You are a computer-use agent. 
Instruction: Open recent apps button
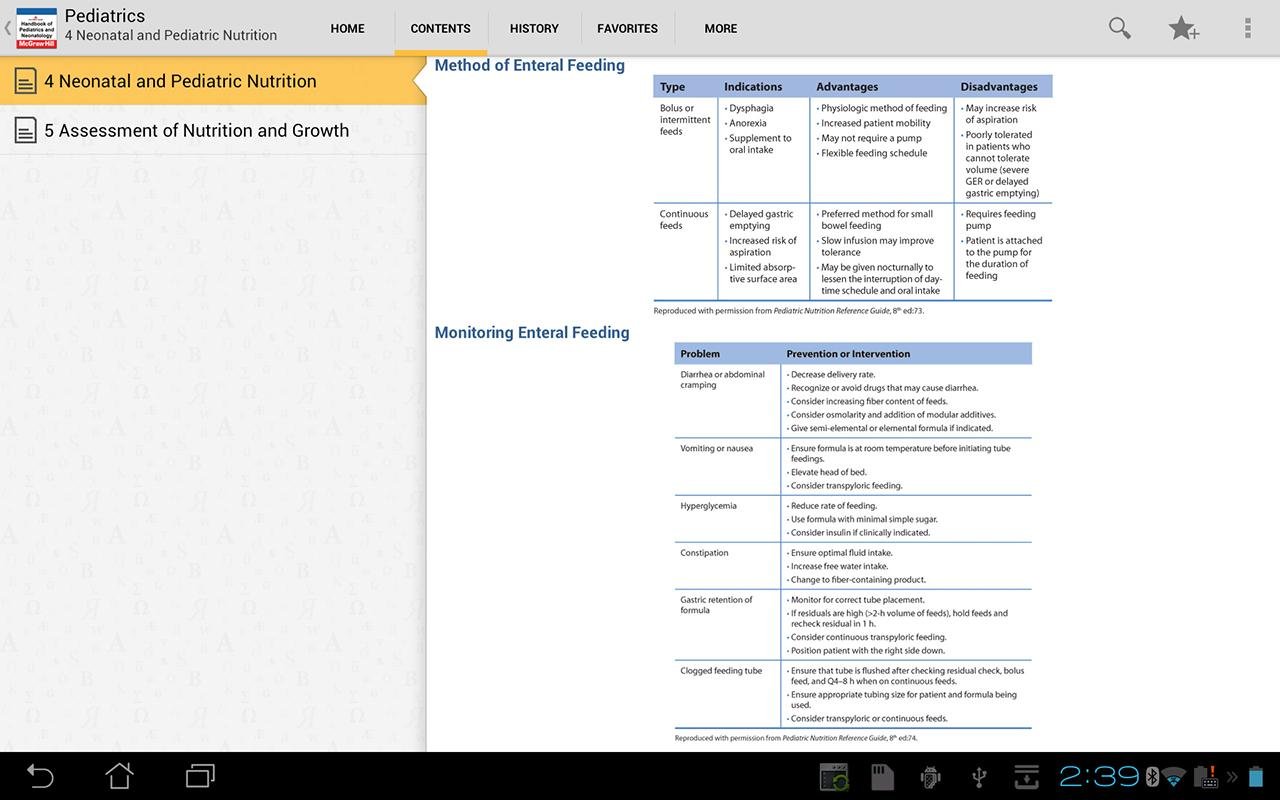(x=200, y=776)
